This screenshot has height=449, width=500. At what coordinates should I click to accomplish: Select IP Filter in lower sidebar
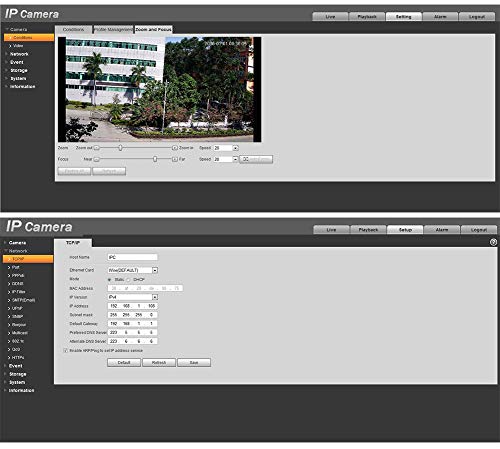(18, 292)
